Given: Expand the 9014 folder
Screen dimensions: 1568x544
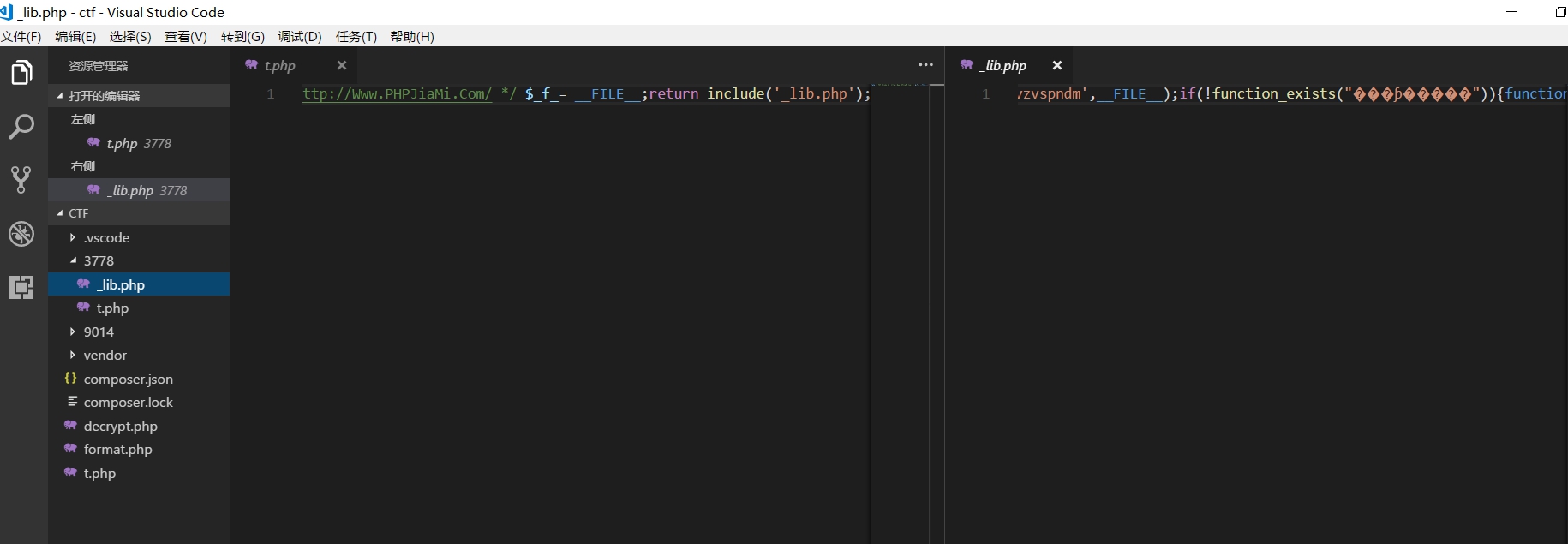Looking at the screenshot, I should click(x=139, y=332).
